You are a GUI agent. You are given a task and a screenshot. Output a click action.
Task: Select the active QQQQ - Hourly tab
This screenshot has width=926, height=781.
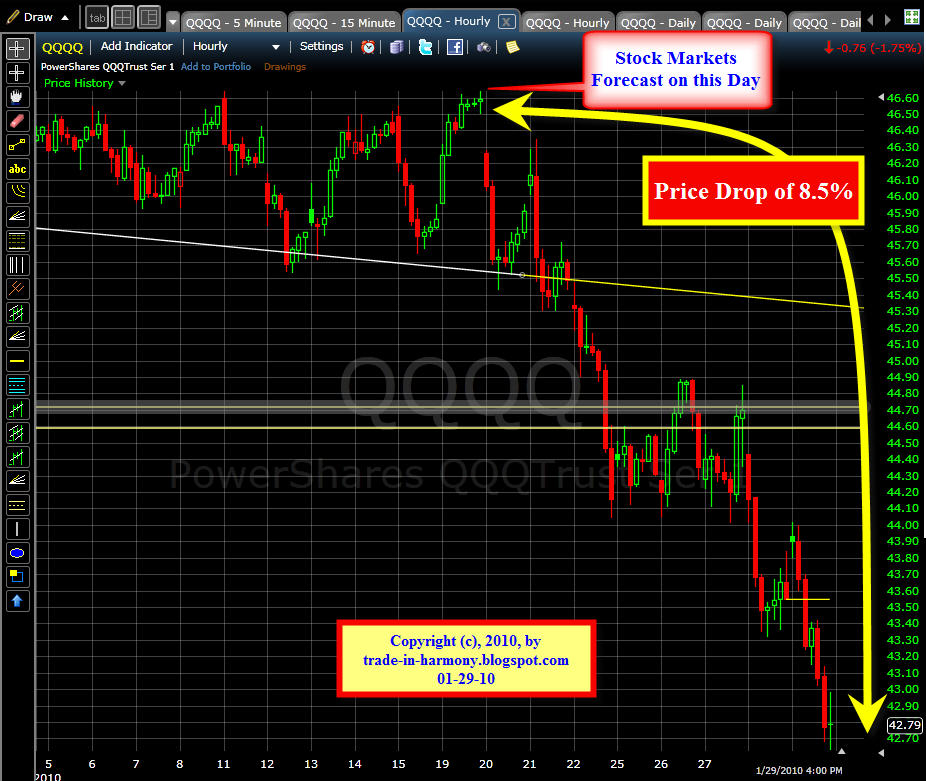(449, 21)
